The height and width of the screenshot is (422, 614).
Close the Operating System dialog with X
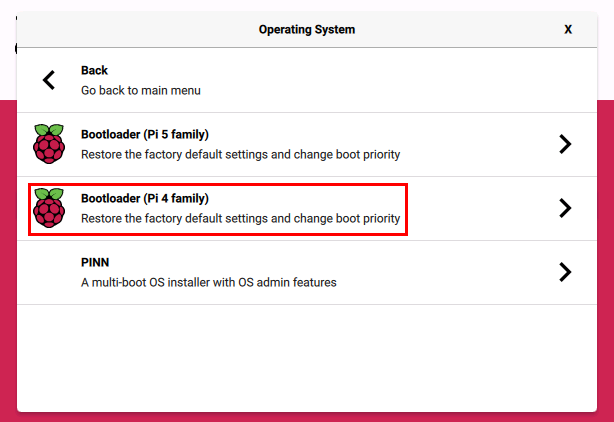tap(568, 29)
